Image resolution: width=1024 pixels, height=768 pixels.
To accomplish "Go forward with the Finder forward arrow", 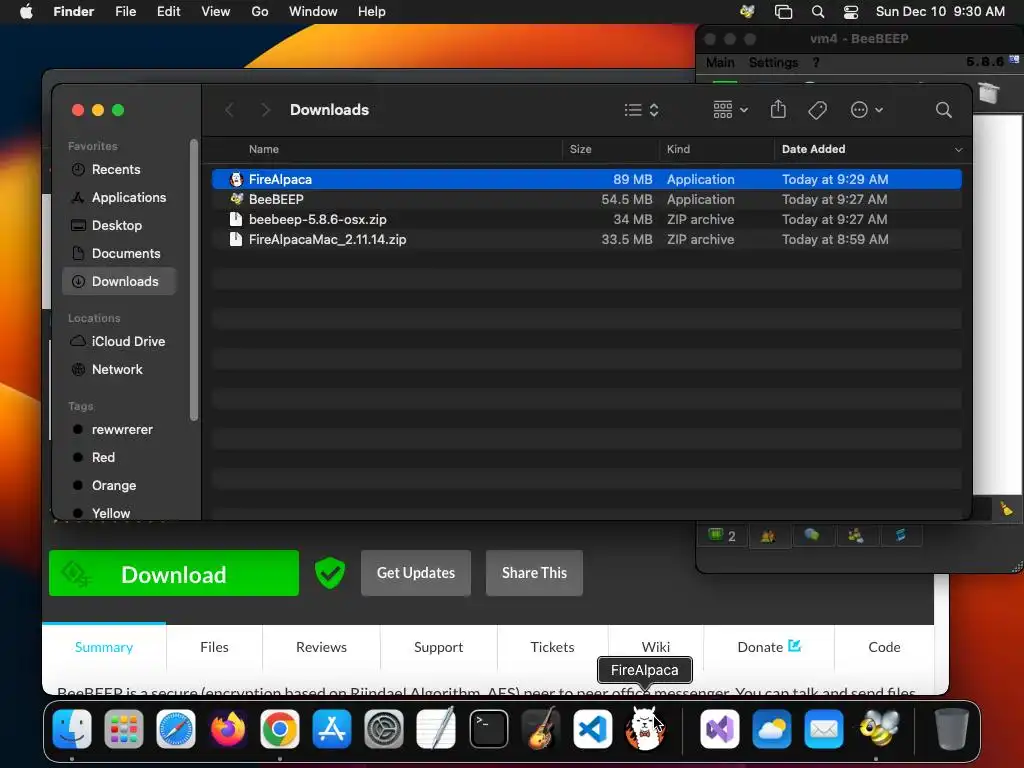I will pos(265,110).
